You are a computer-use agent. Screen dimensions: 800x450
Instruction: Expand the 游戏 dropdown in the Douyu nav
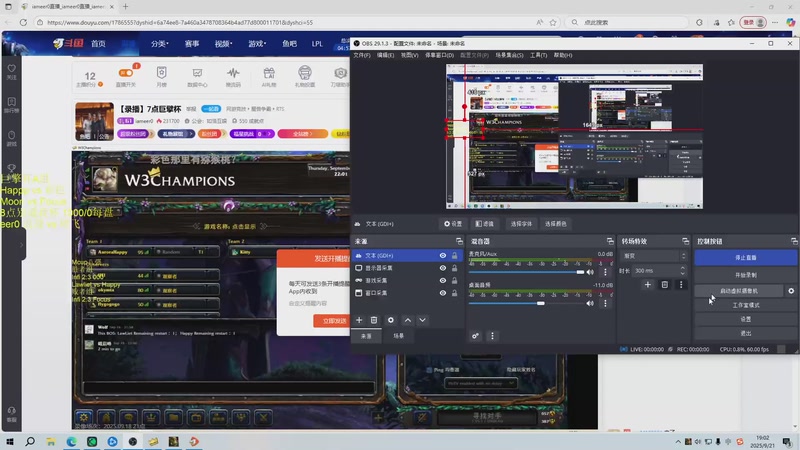(x=257, y=44)
